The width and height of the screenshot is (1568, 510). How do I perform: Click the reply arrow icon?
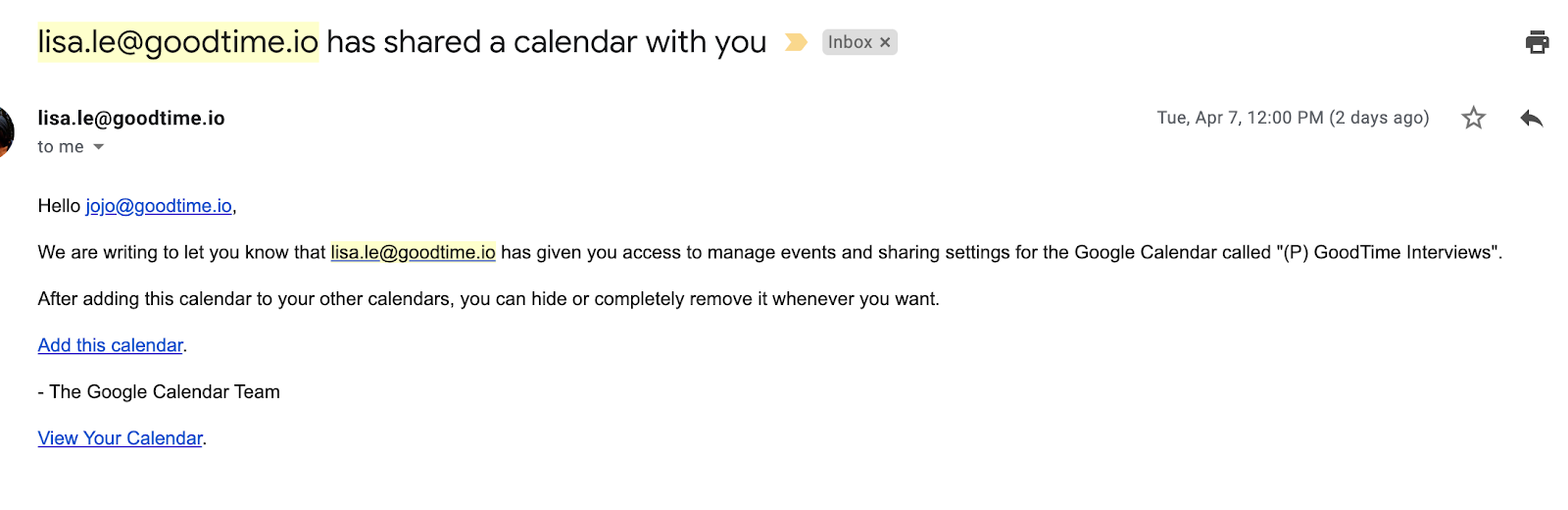[x=1531, y=119]
